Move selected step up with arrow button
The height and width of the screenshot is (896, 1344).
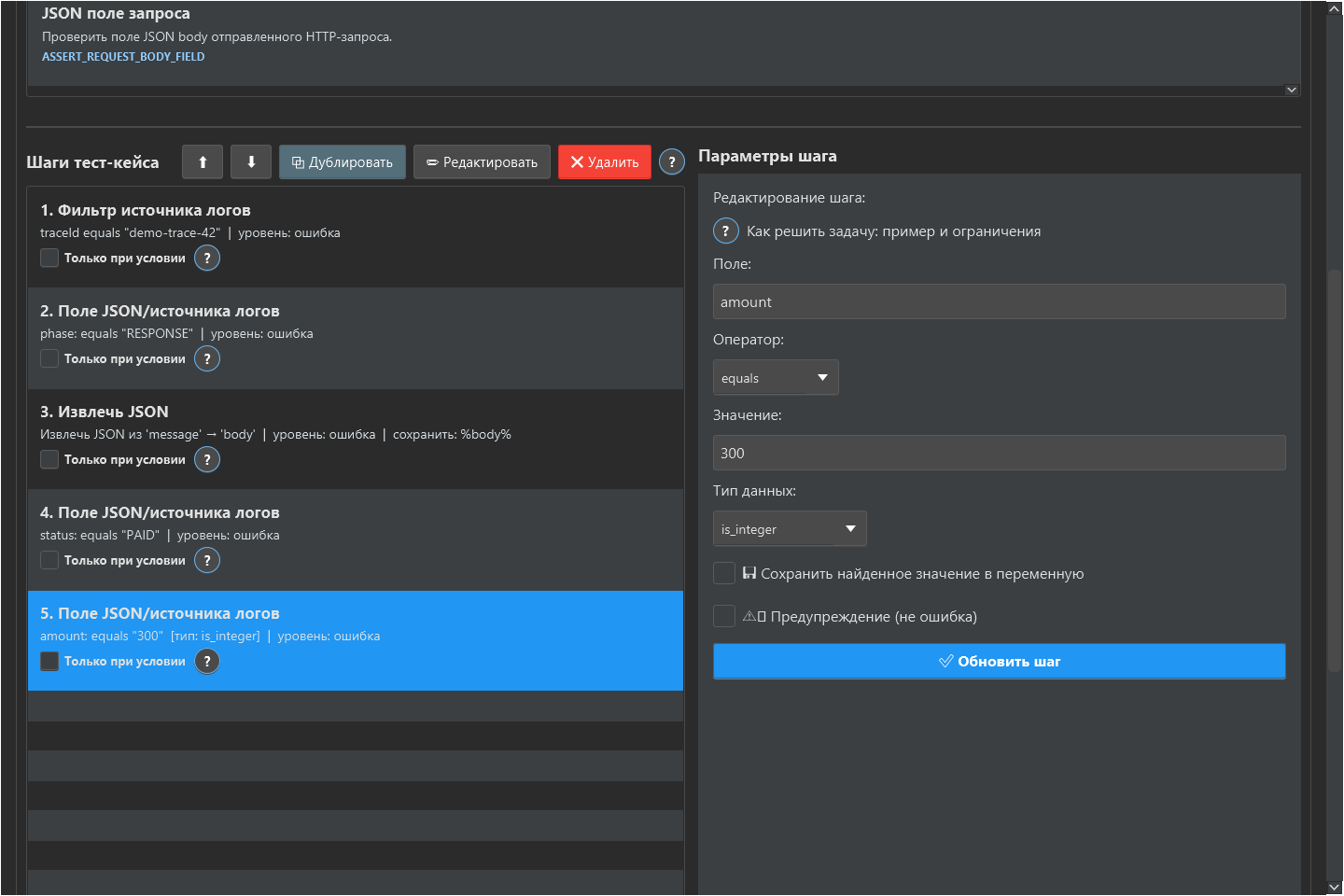point(203,161)
